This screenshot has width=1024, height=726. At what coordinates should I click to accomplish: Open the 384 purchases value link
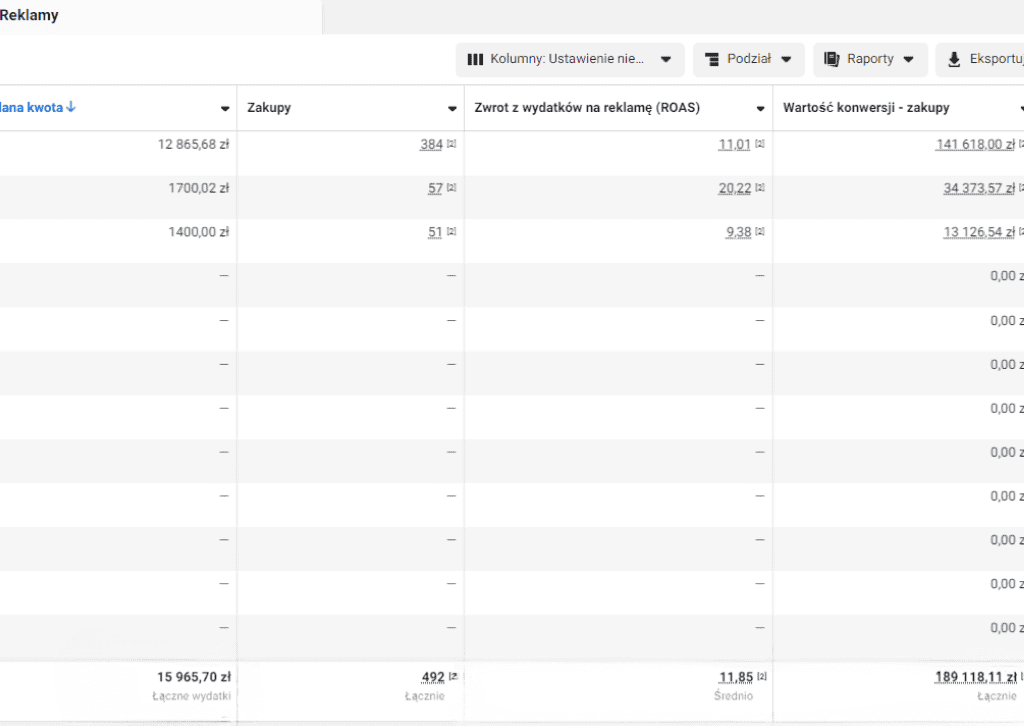click(431, 144)
